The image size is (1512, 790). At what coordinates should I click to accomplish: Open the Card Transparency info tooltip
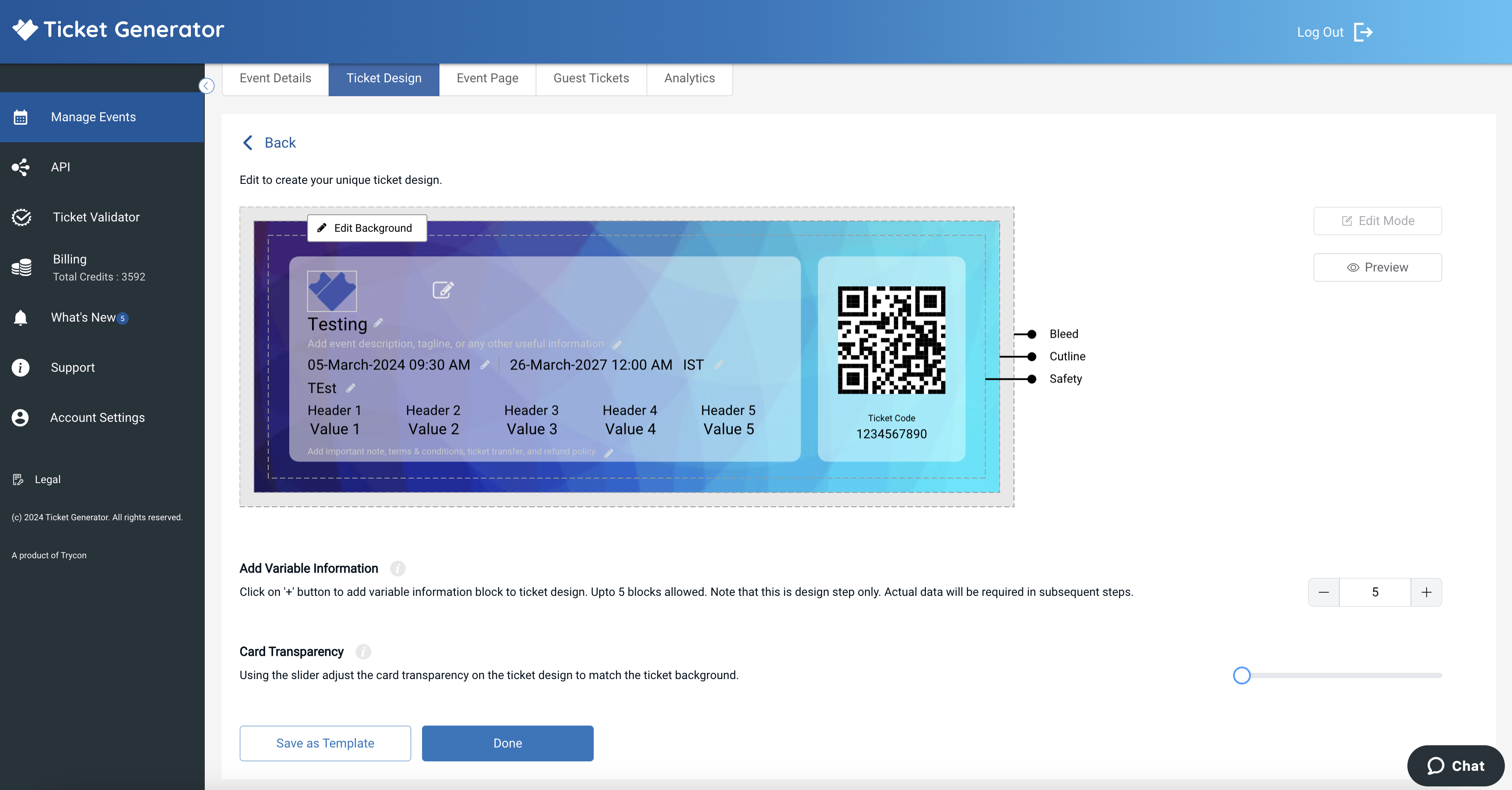[x=363, y=652]
